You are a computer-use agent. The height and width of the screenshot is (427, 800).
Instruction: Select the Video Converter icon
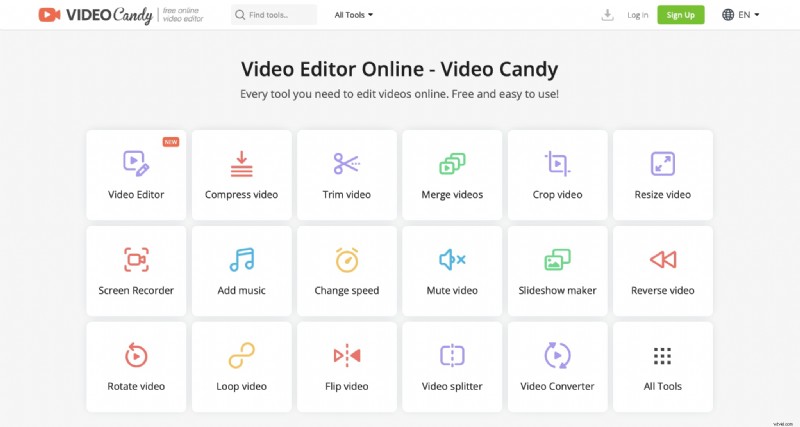[x=557, y=355]
